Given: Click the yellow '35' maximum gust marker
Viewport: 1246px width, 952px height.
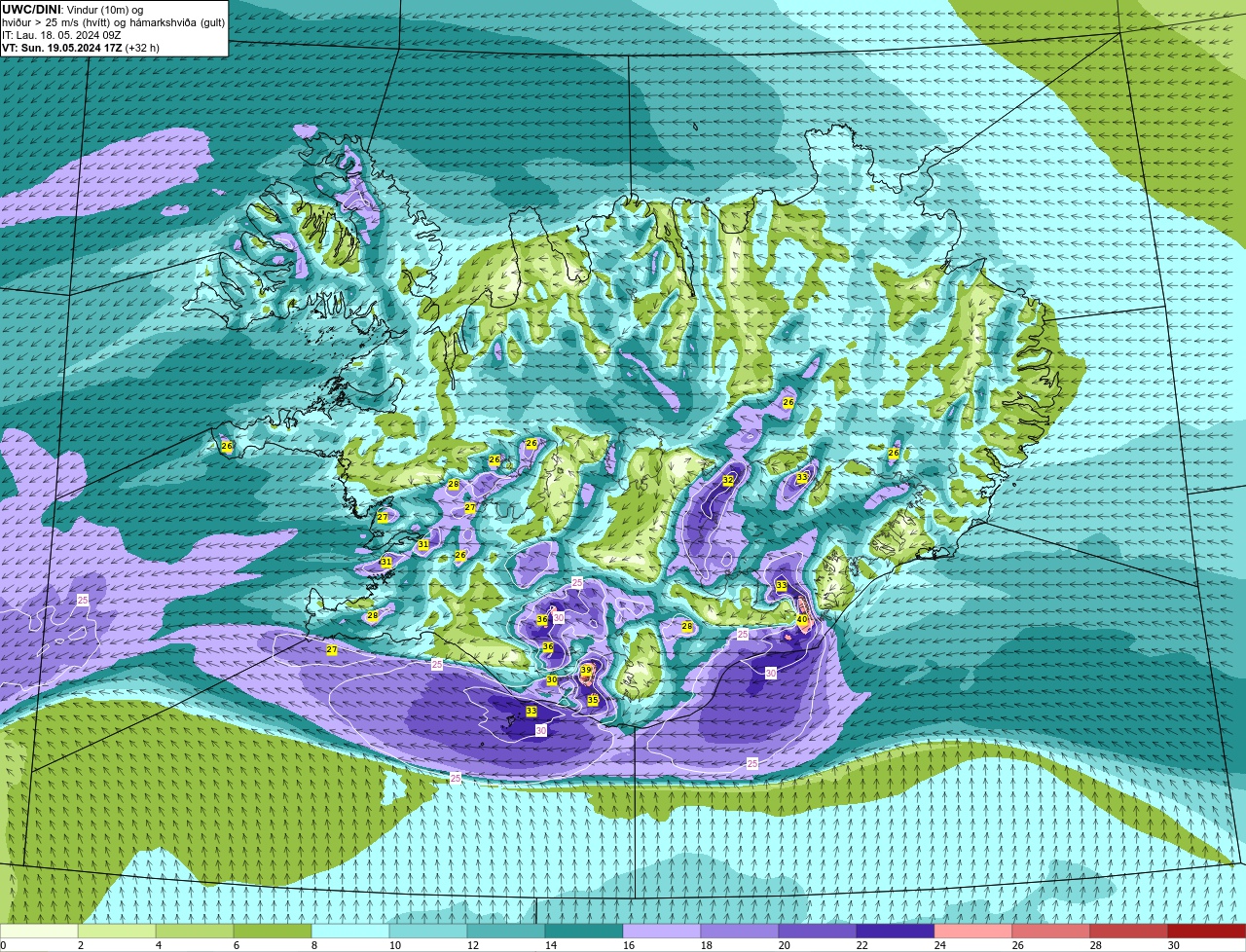Looking at the screenshot, I should (x=592, y=700).
